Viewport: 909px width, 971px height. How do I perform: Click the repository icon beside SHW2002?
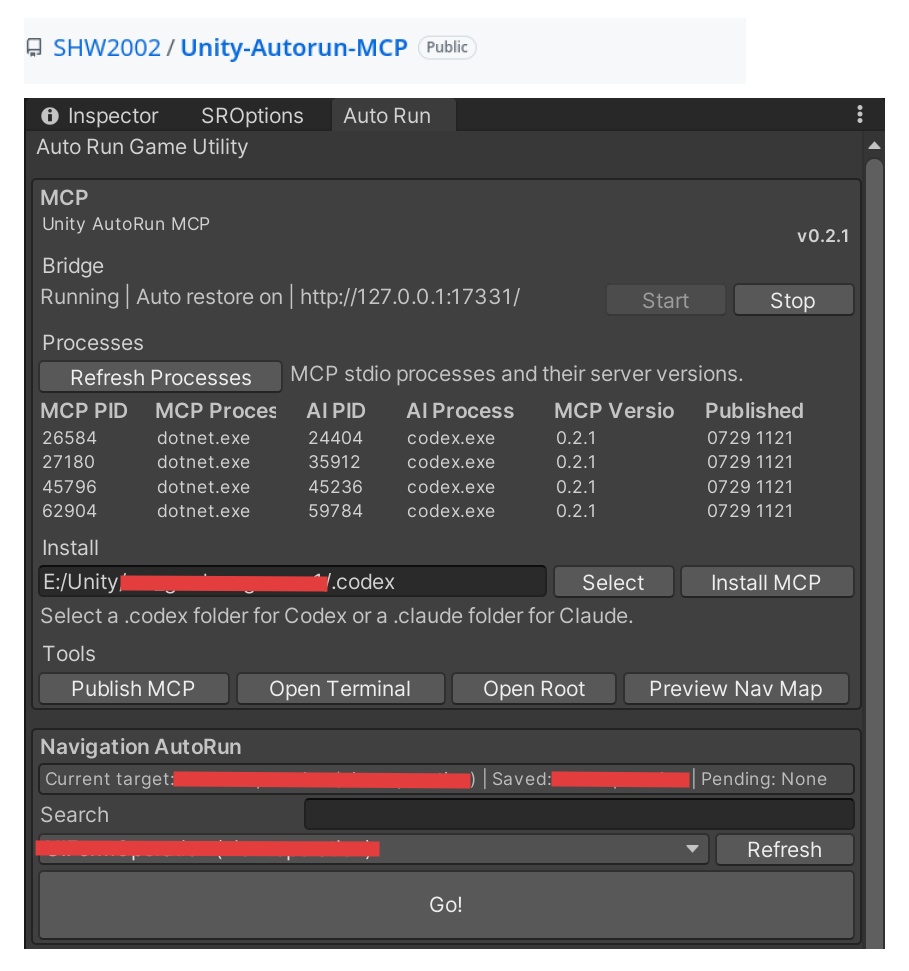click(x=34, y=48)
